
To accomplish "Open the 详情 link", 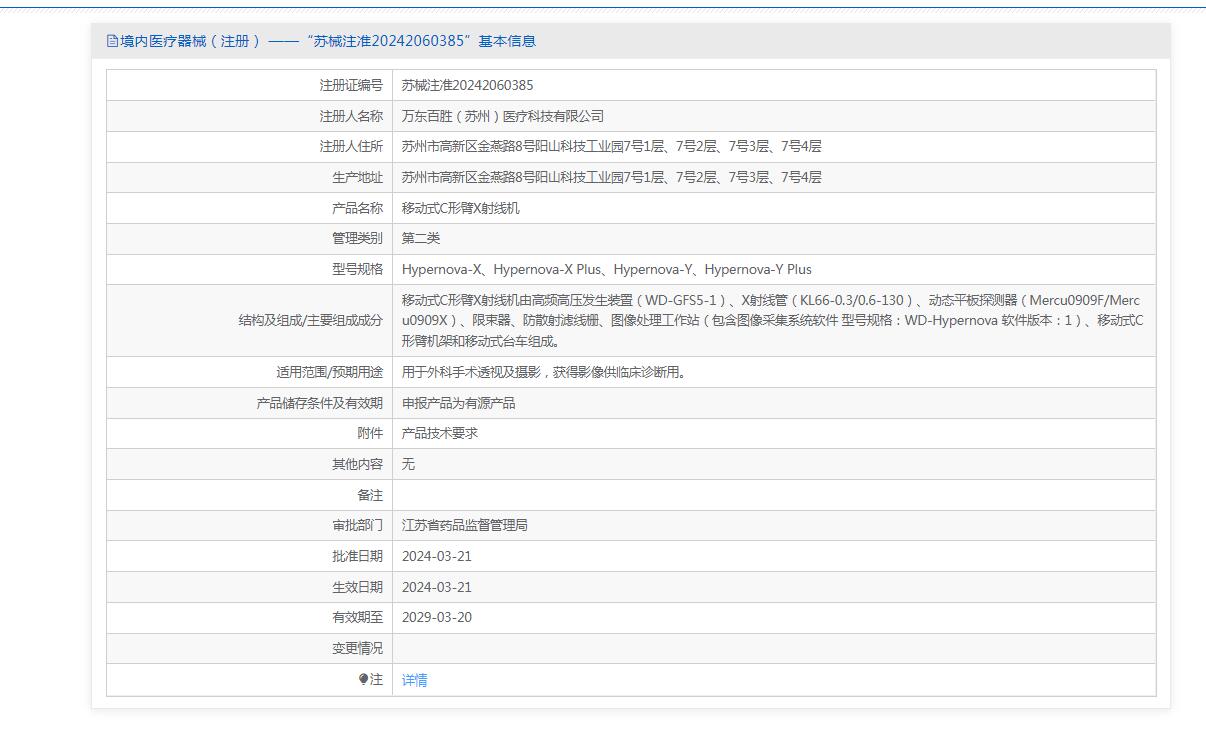I will point(414,680).
